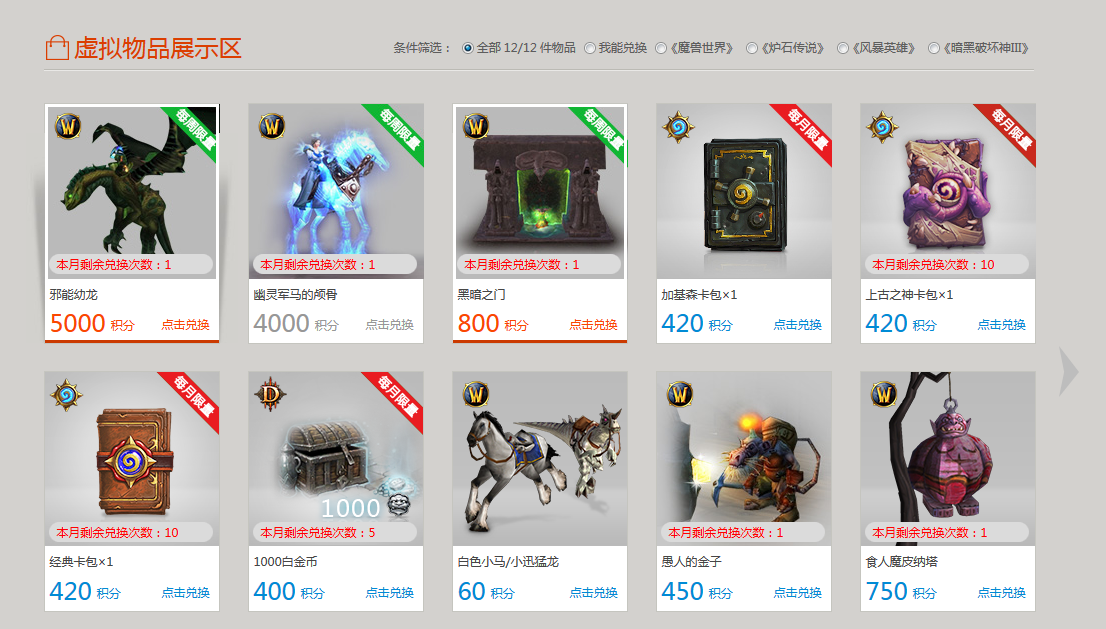
Task: Go to next page with right arrow
Action: click(x=1069, y=371)
